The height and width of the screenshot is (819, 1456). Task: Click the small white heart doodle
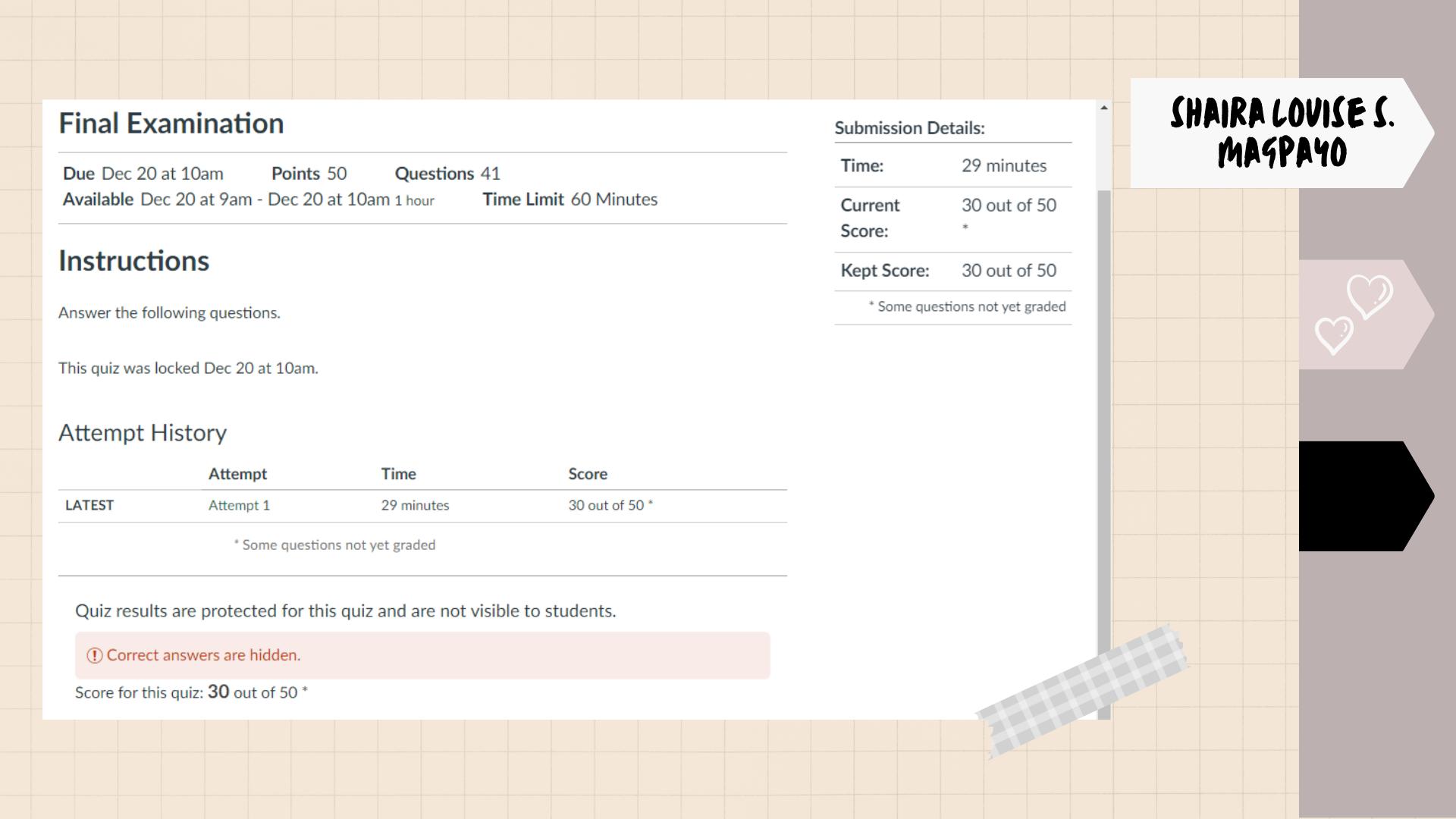[1334, 334]
